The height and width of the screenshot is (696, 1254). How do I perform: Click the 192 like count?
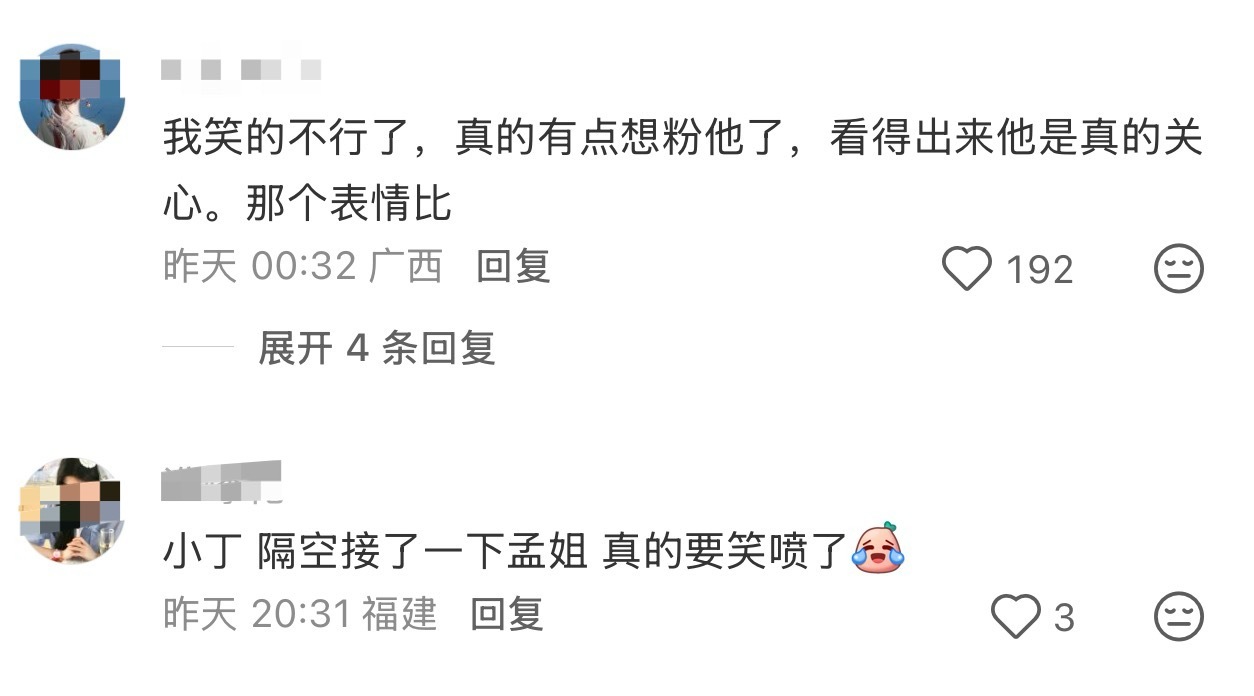click(1040, 270)
